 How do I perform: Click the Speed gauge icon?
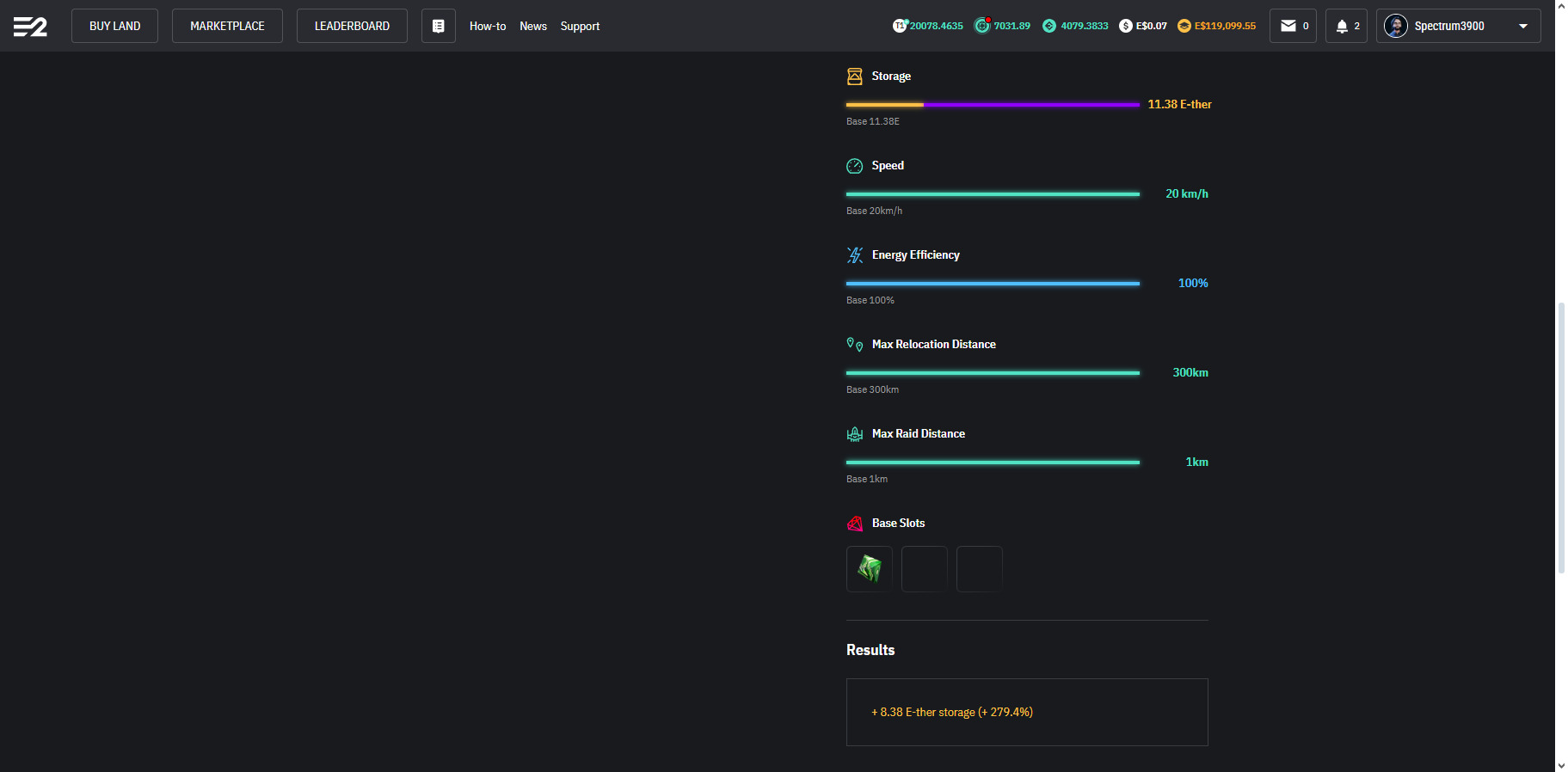(854, 166)
